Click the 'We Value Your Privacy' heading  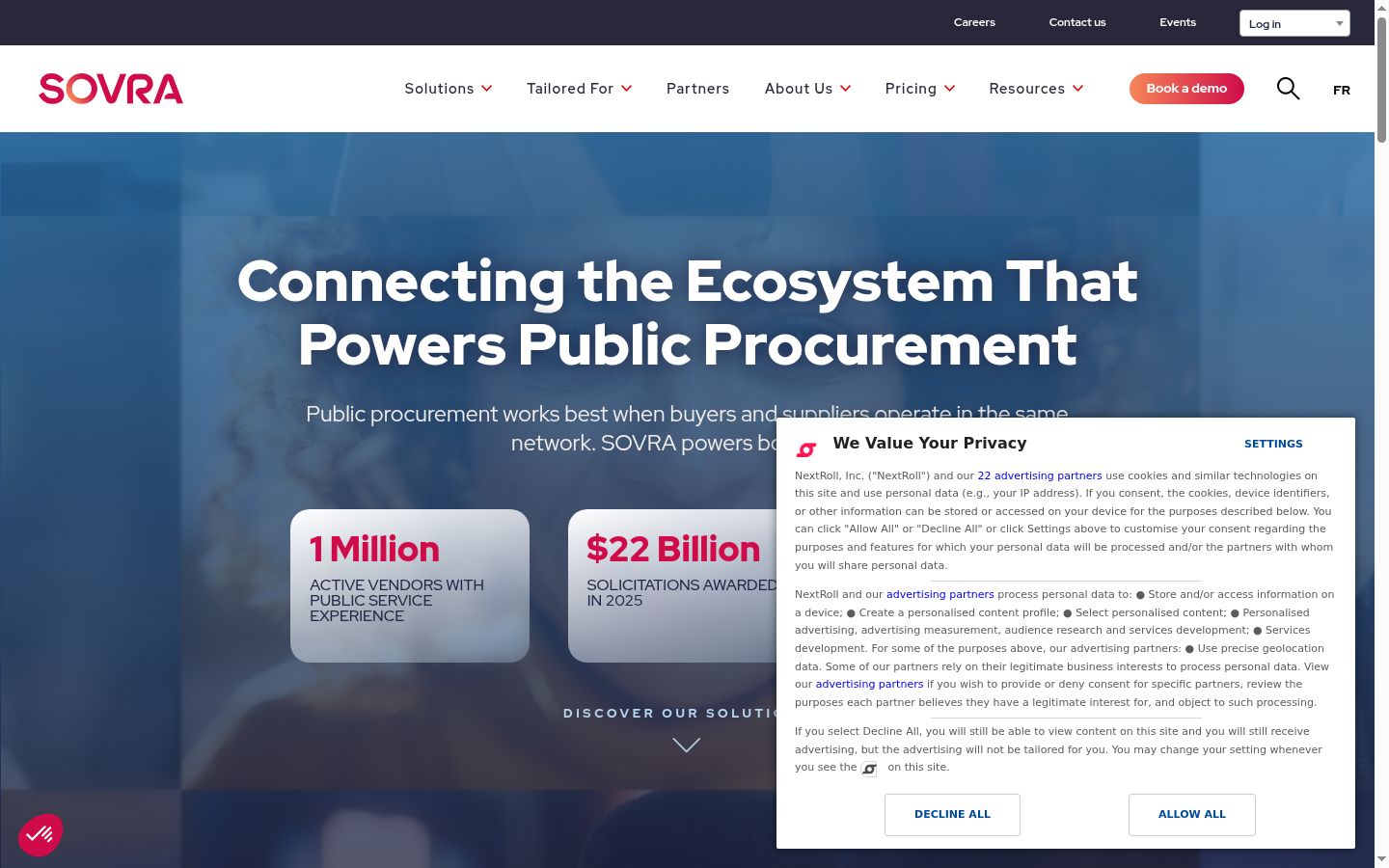point(930,443)
